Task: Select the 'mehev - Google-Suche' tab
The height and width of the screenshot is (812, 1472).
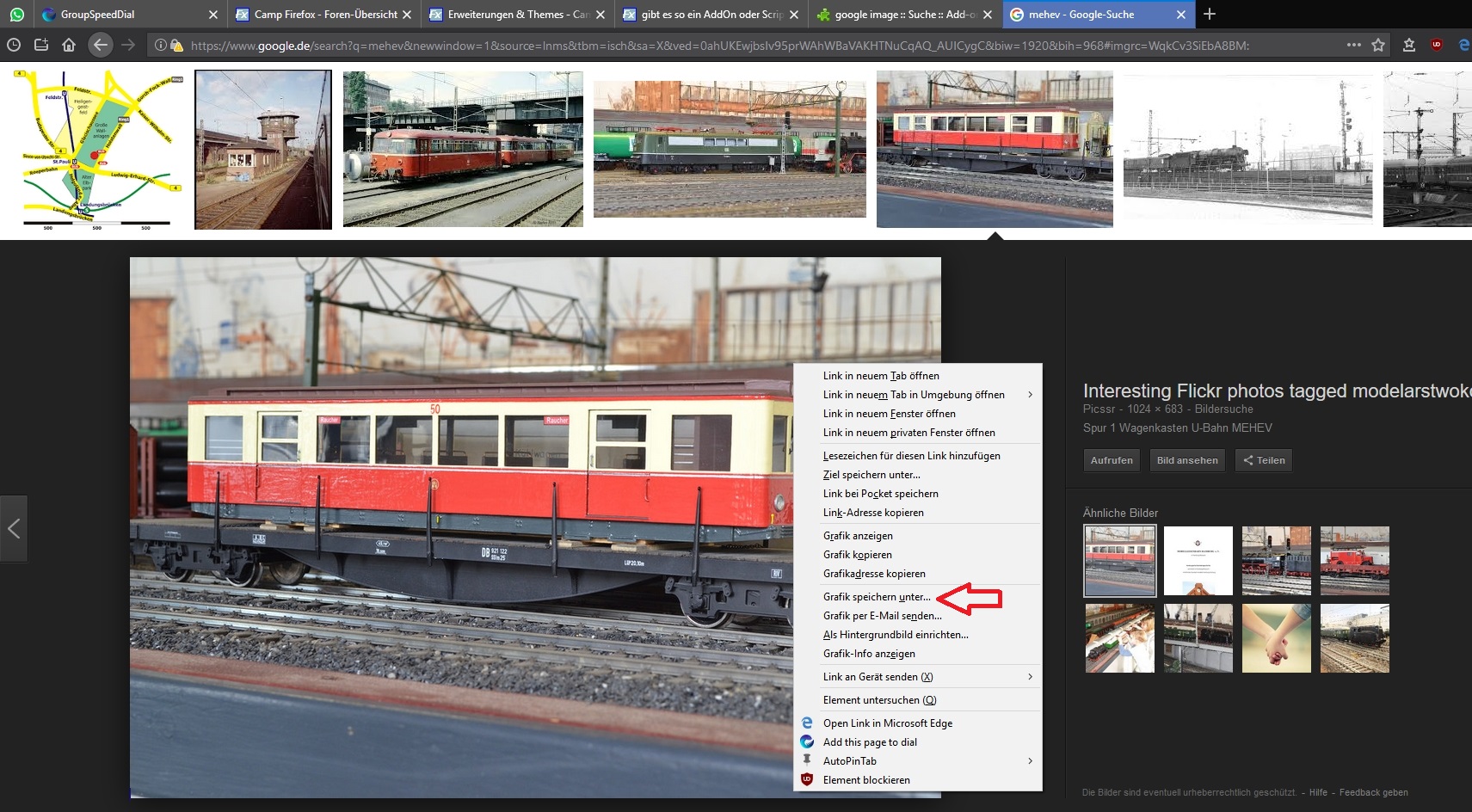Action: click(1098, 15)
